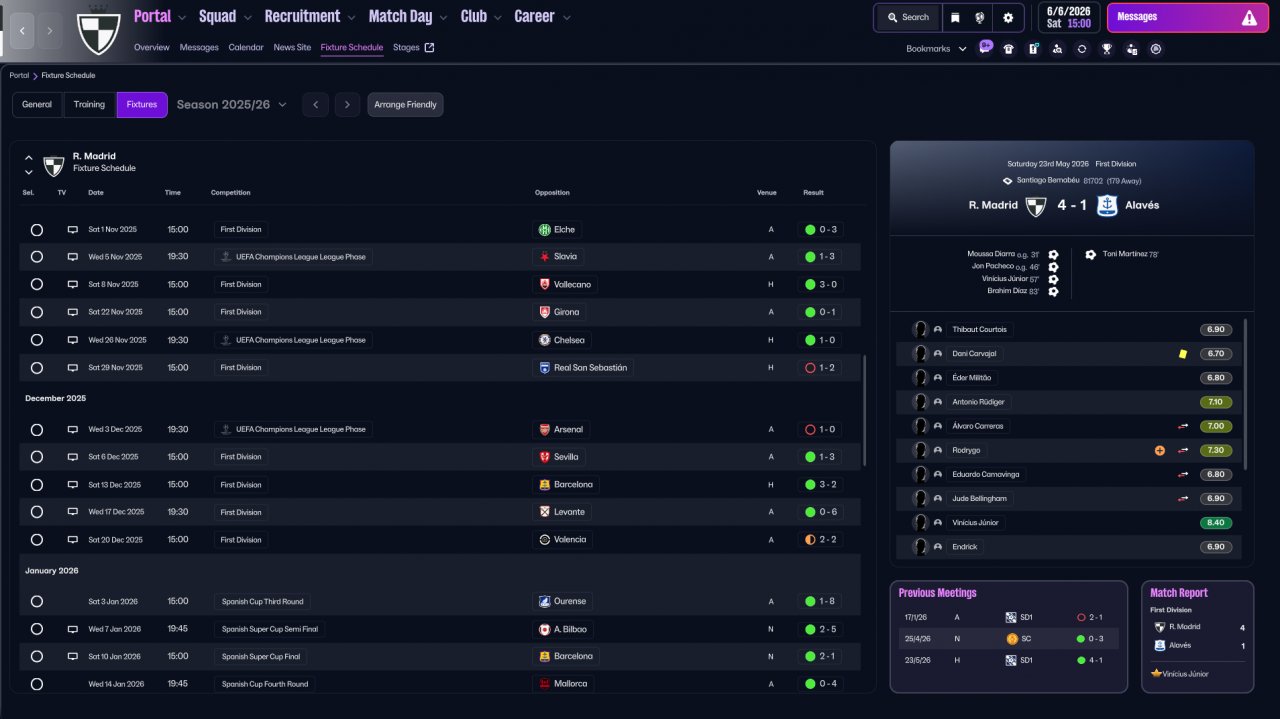Open the Season 2025/26 dropdown
Screen dimensions: 1280x719
pyautogui.click(x=232, y=104)
